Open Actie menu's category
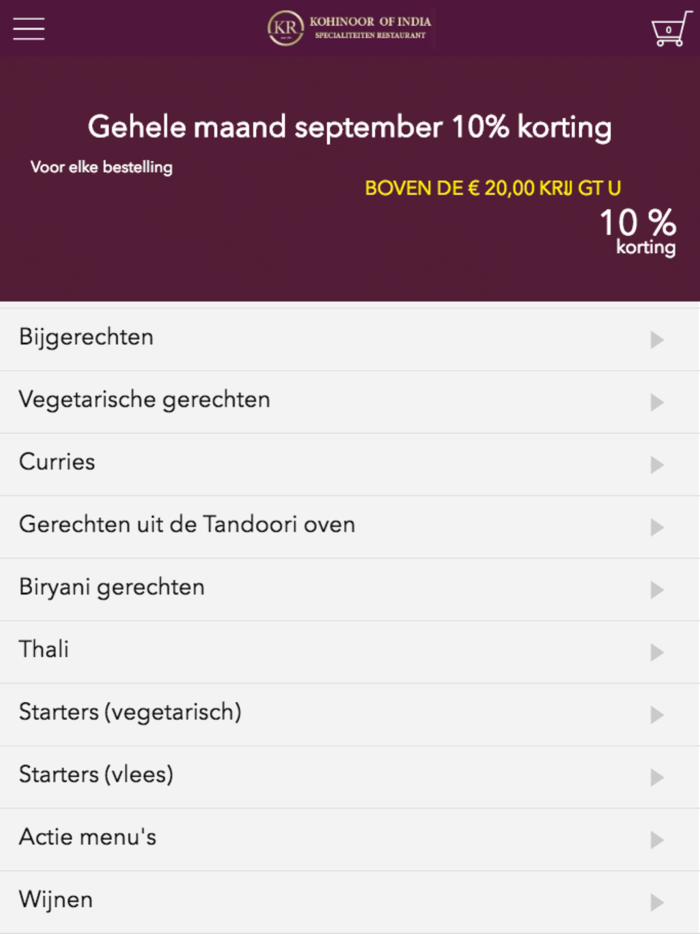This screenshot has width=700, height=934. point(88,837)
